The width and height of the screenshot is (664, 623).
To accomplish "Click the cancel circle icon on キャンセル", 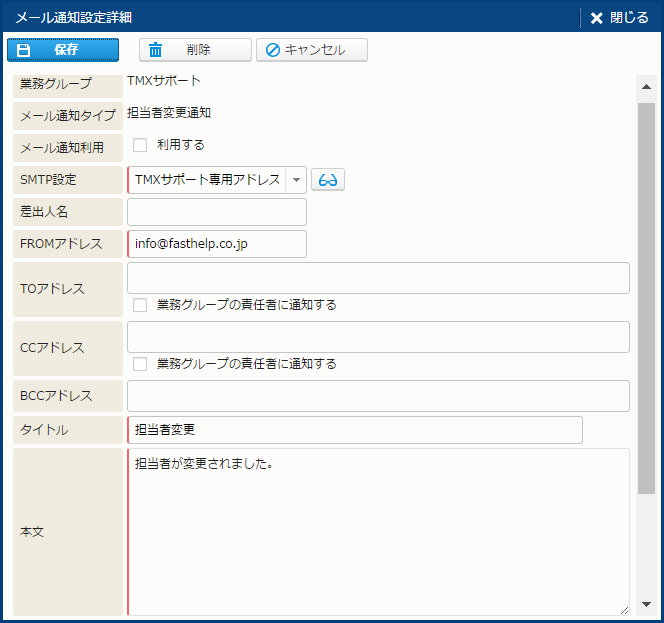I will (272, 50).
